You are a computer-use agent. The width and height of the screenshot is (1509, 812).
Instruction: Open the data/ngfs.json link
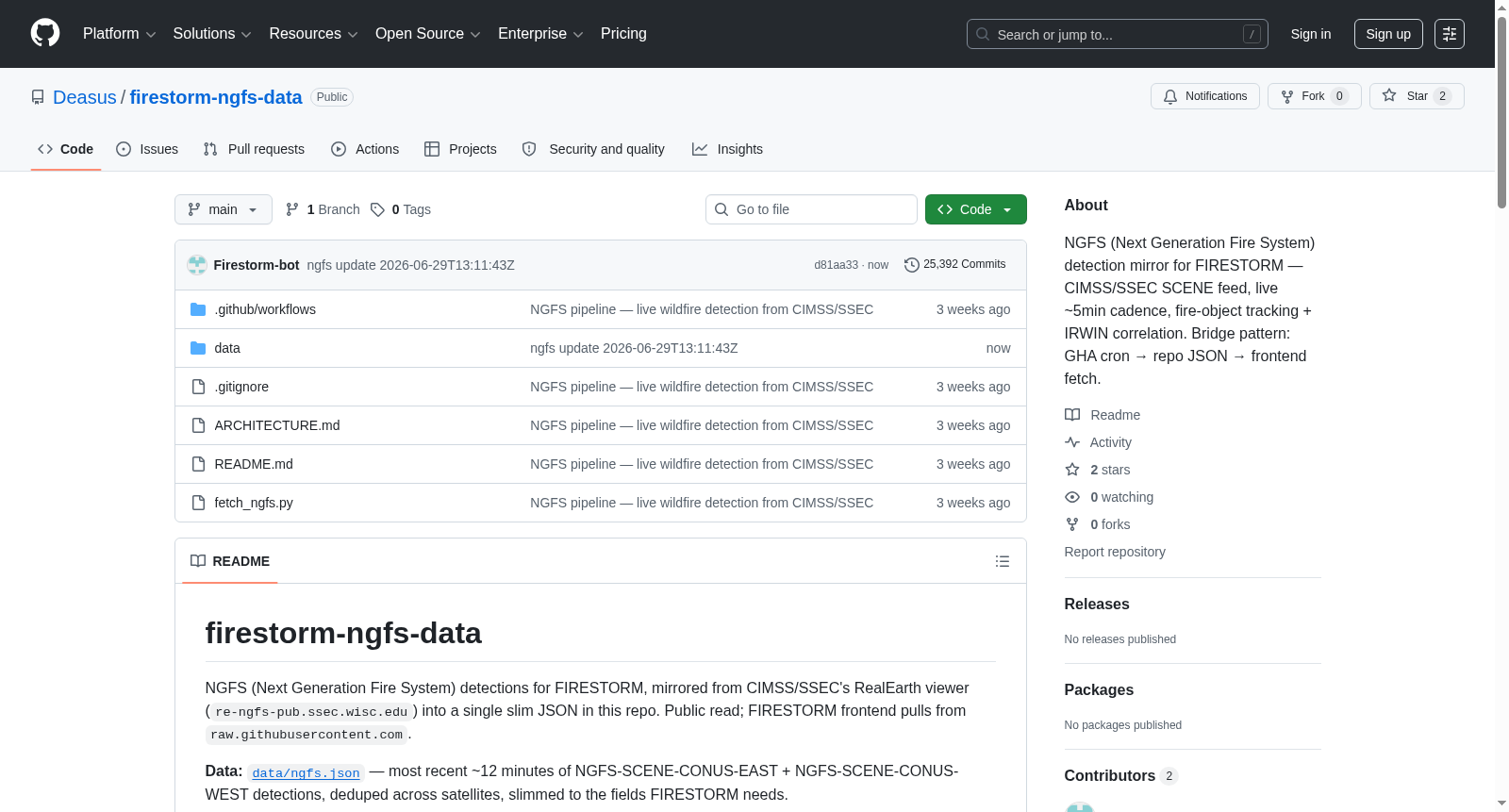[x=307, y=773]
